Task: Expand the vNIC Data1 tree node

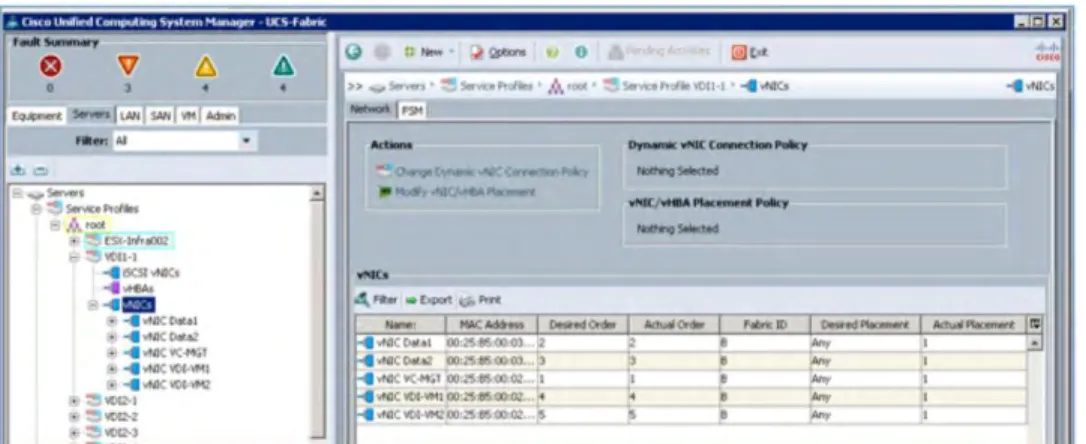Action: [x=112, y=321]
